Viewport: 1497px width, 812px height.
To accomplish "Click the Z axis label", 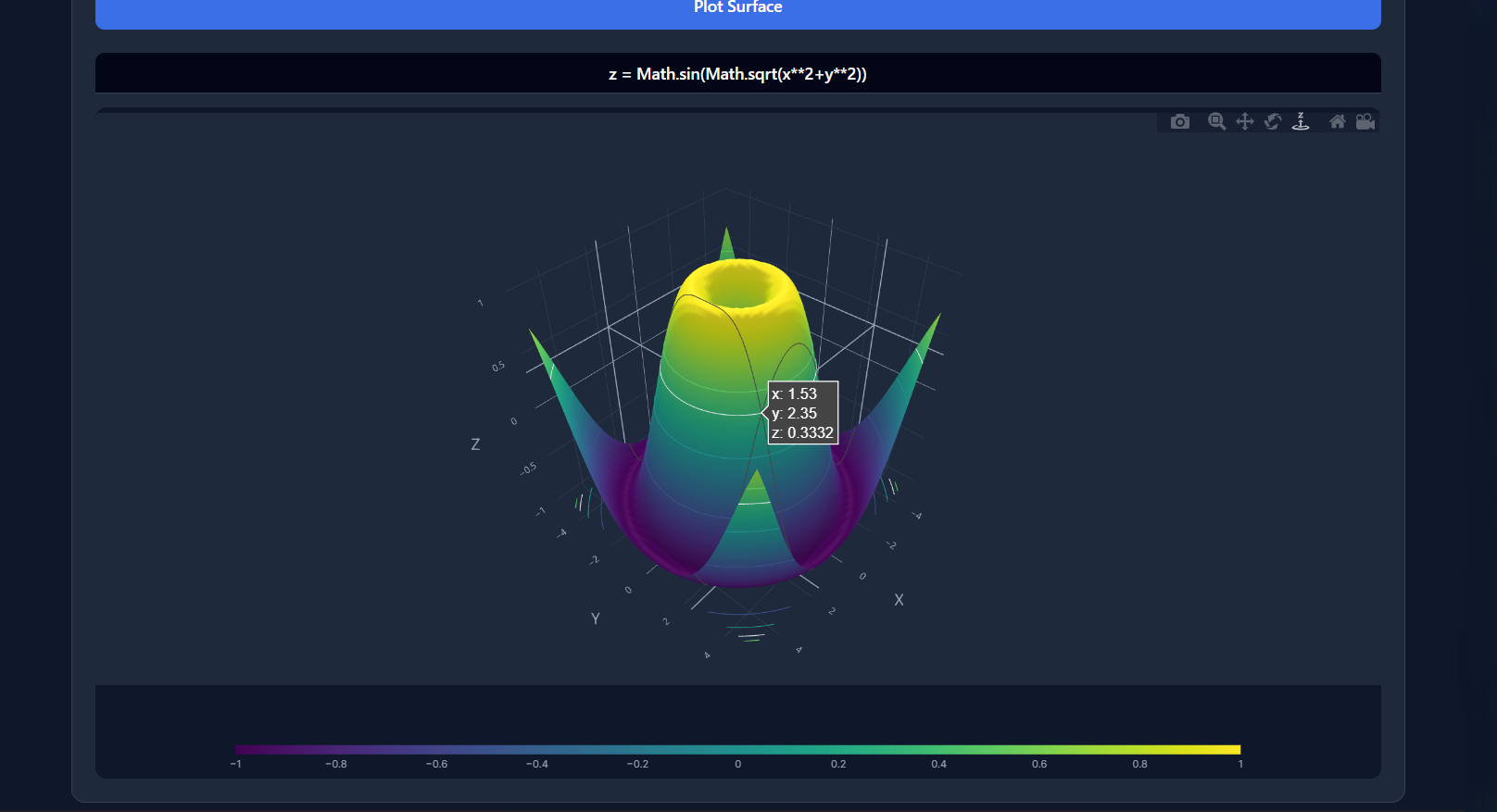I will click(x=475, y=444).
